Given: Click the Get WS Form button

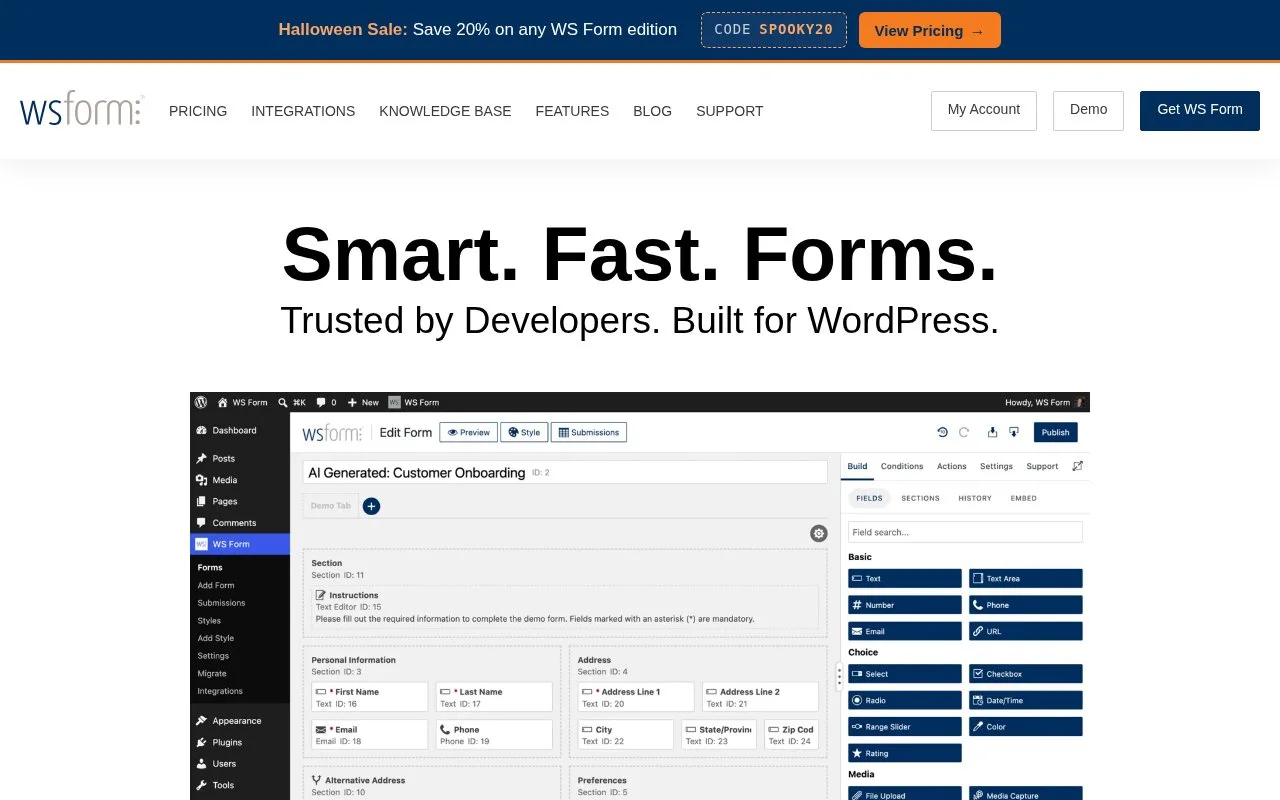Looking at the screenshot, I should click(x=1200, y=110).
